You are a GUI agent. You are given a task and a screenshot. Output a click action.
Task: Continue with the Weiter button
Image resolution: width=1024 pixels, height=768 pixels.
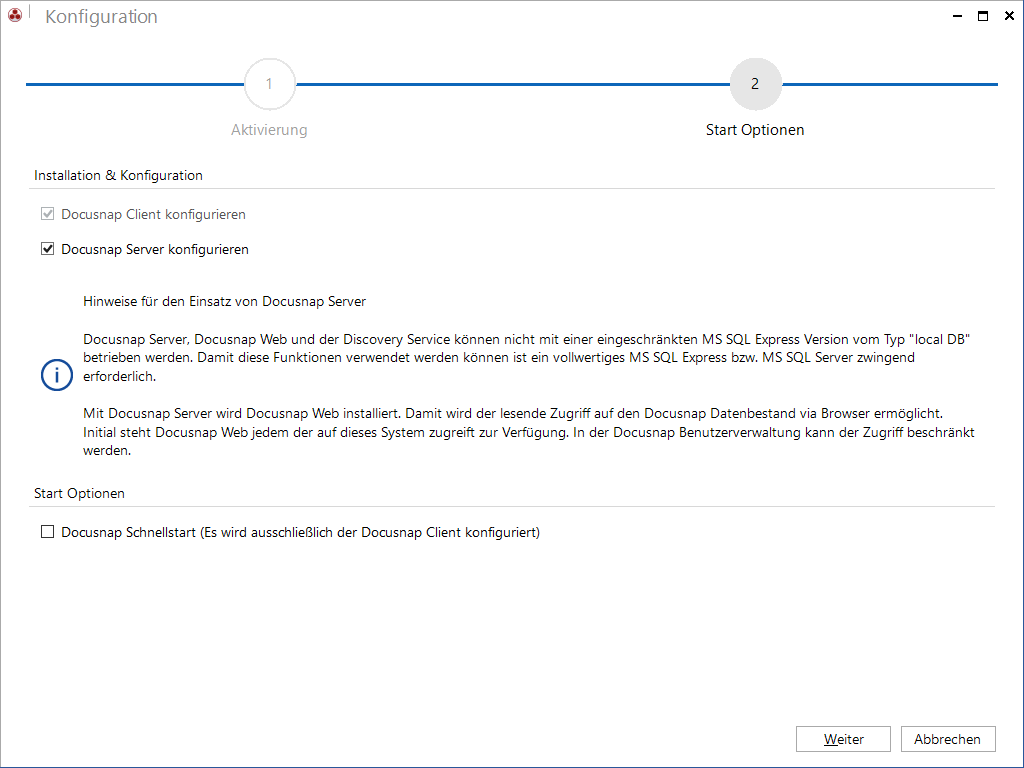pos(843,739)
